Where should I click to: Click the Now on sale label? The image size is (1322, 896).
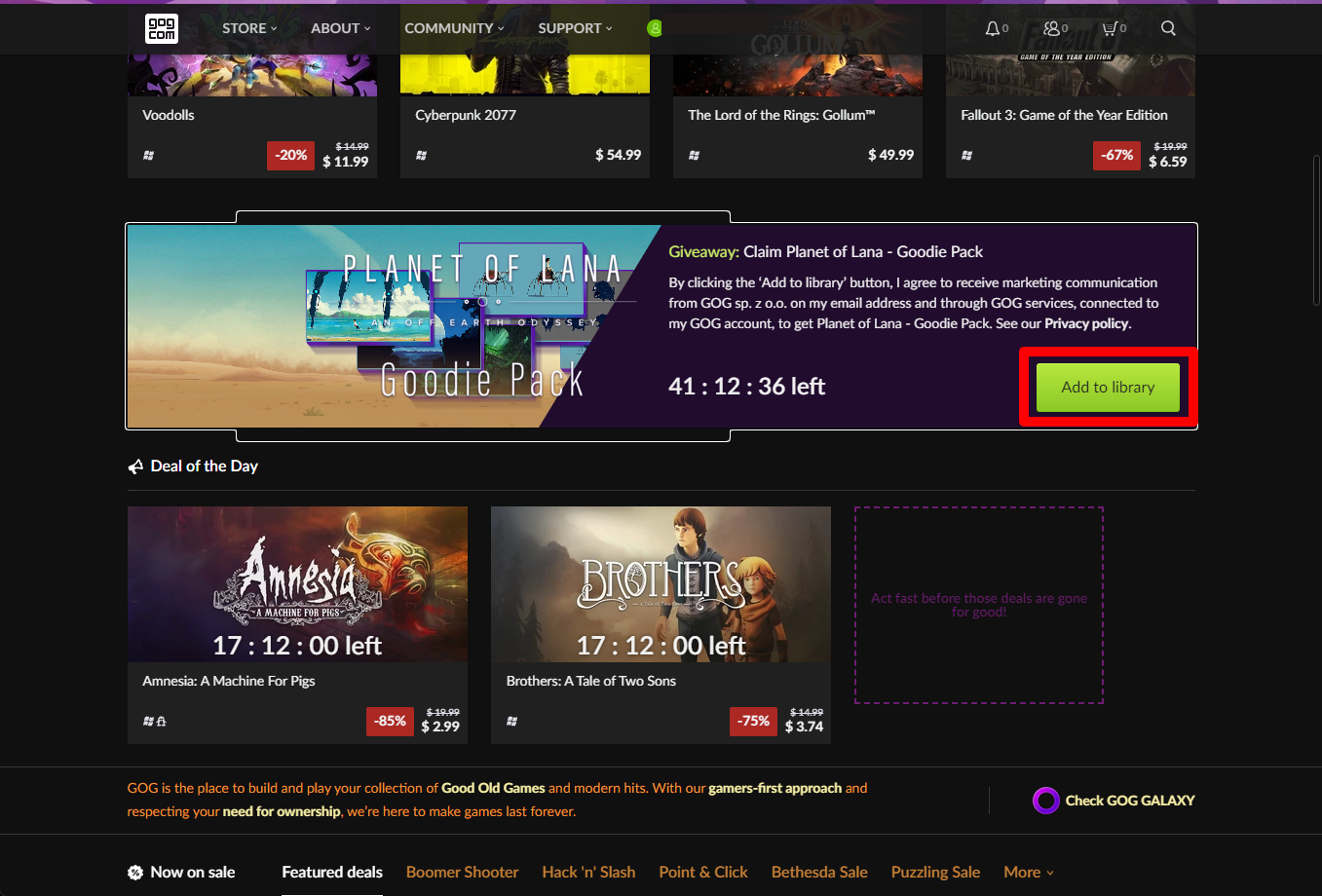point(193,873)
